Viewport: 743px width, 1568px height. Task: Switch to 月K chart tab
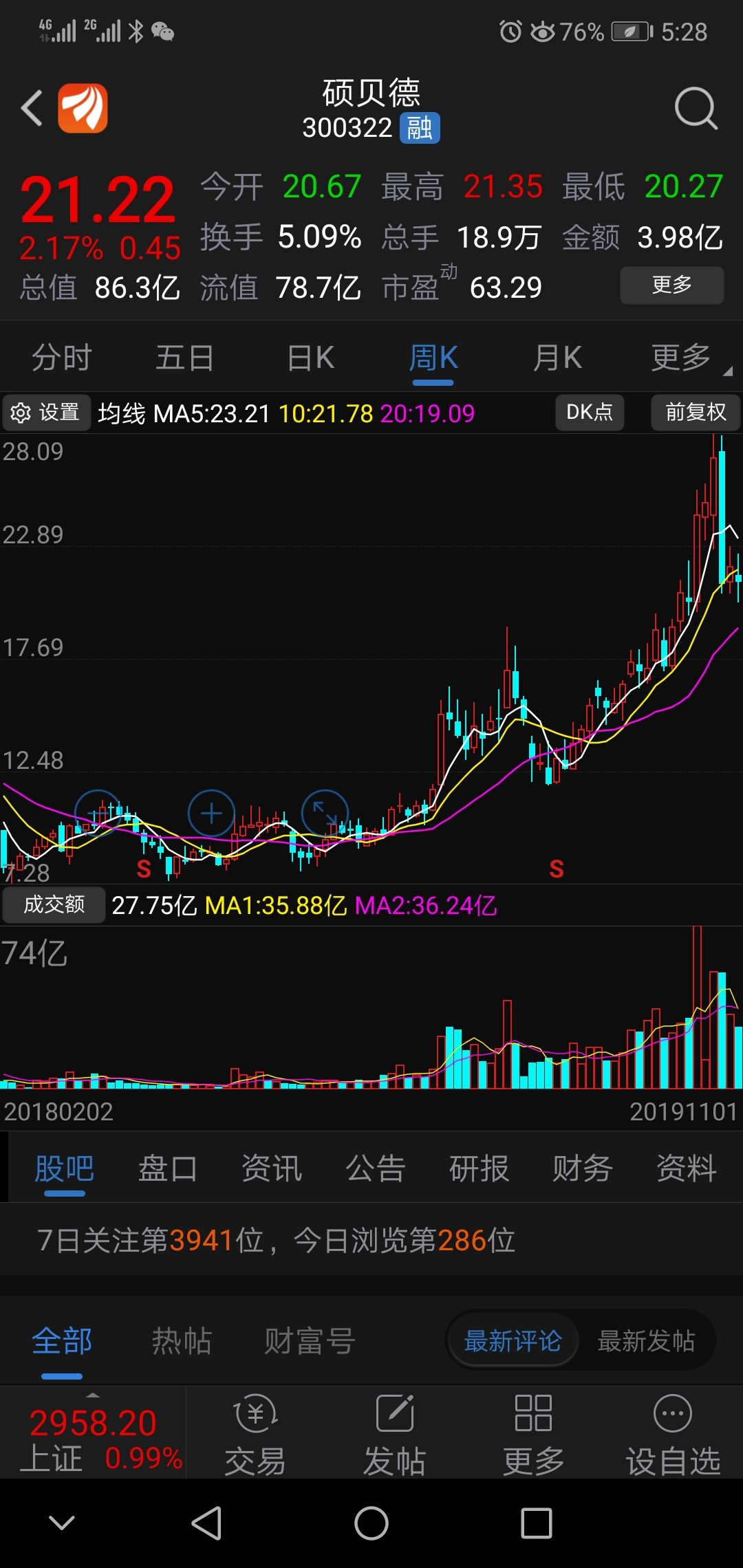[557, 358]
